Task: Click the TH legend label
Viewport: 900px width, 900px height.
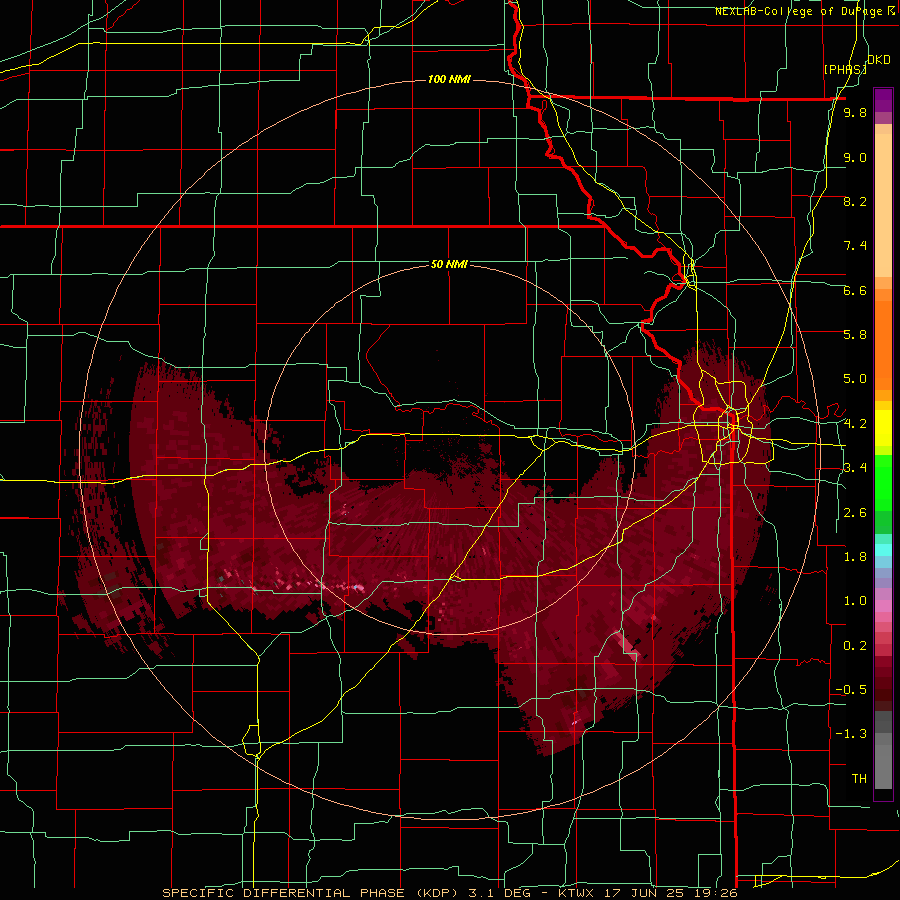Action: 859,779
